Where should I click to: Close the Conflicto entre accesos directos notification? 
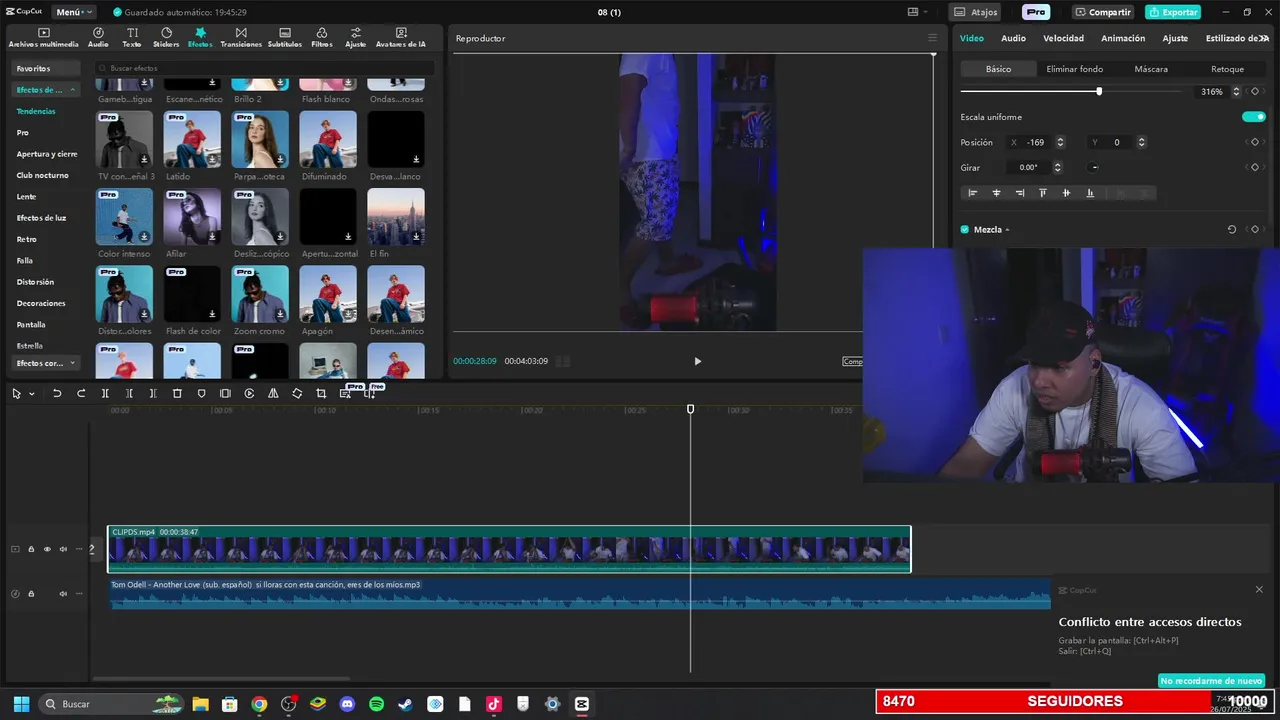(x=1259, y=589)
